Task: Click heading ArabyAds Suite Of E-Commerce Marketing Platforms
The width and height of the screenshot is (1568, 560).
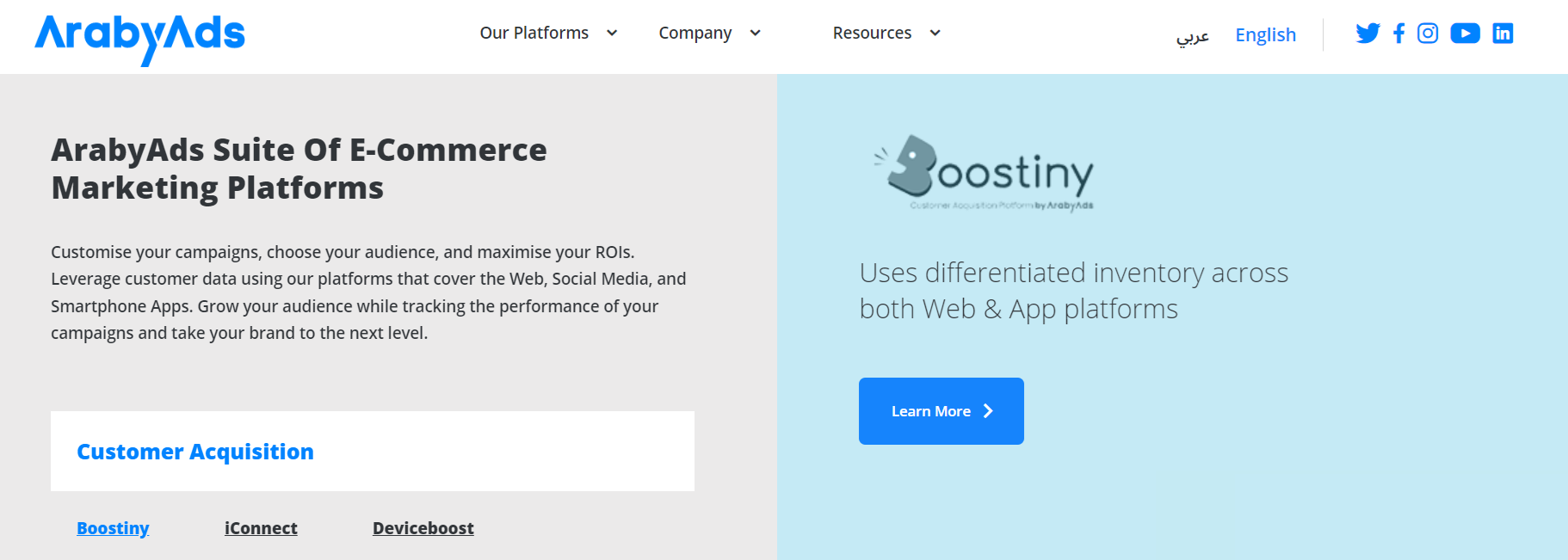Action: 299,169
